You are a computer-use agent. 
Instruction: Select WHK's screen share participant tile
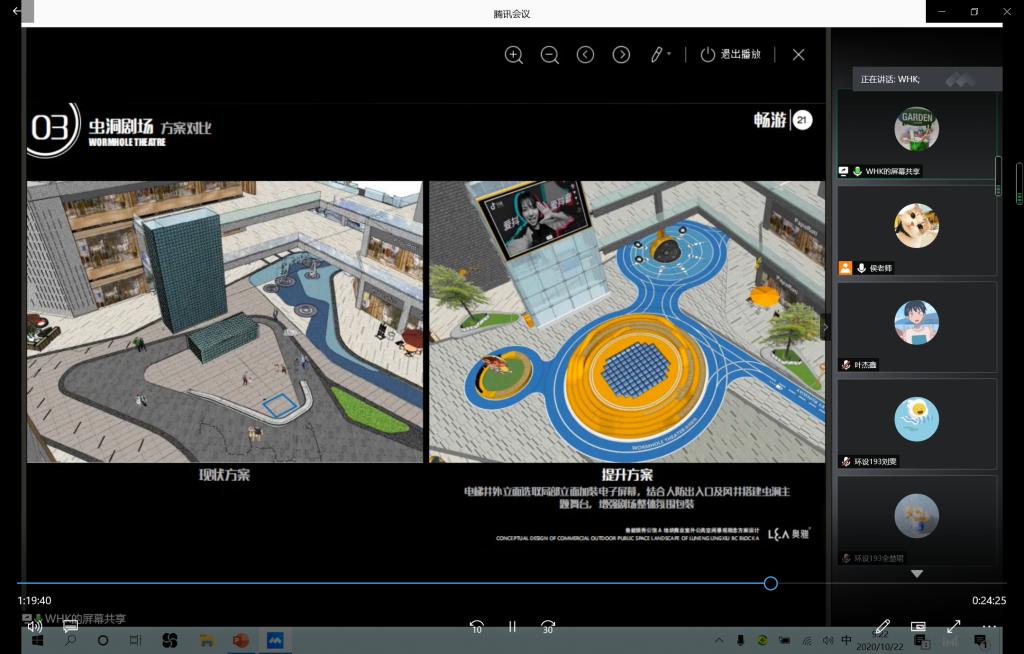coord(916,133)
